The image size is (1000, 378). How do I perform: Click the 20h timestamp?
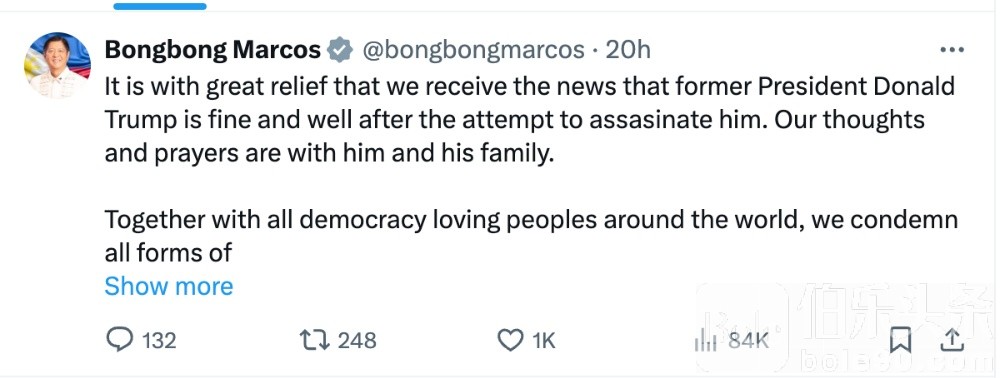(x=628, y=50)
